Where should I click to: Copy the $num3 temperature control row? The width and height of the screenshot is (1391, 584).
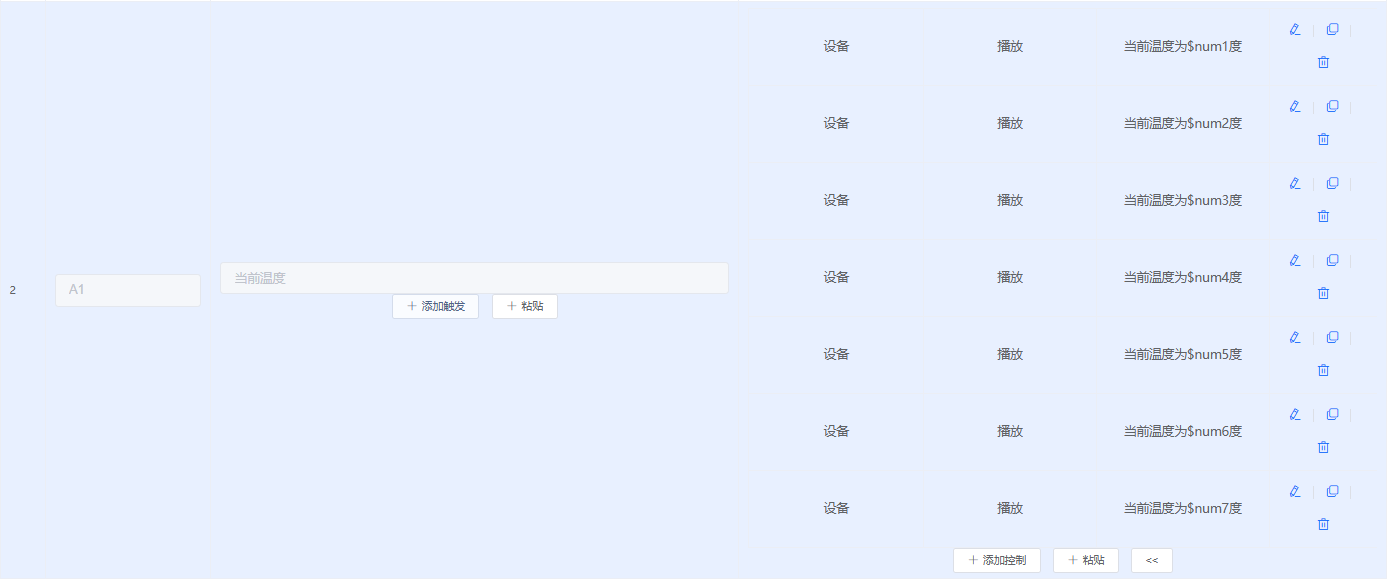click(x=1332, y=183)
